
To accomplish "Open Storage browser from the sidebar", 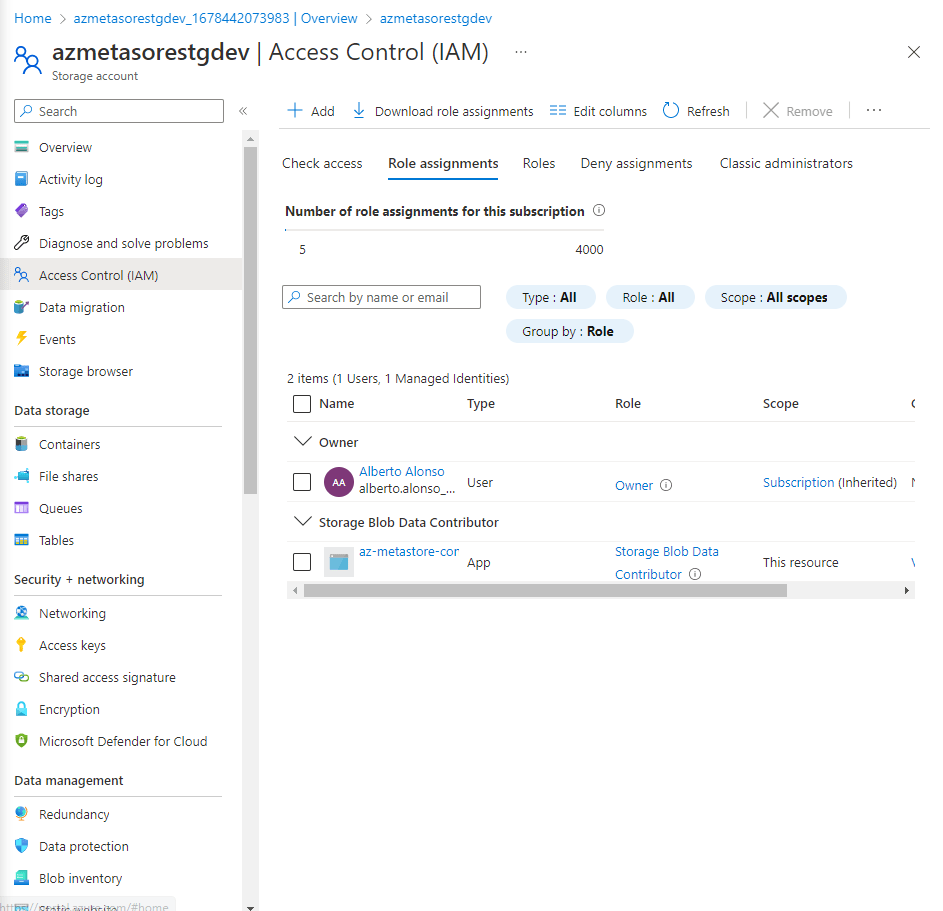I will pos(85,371).
